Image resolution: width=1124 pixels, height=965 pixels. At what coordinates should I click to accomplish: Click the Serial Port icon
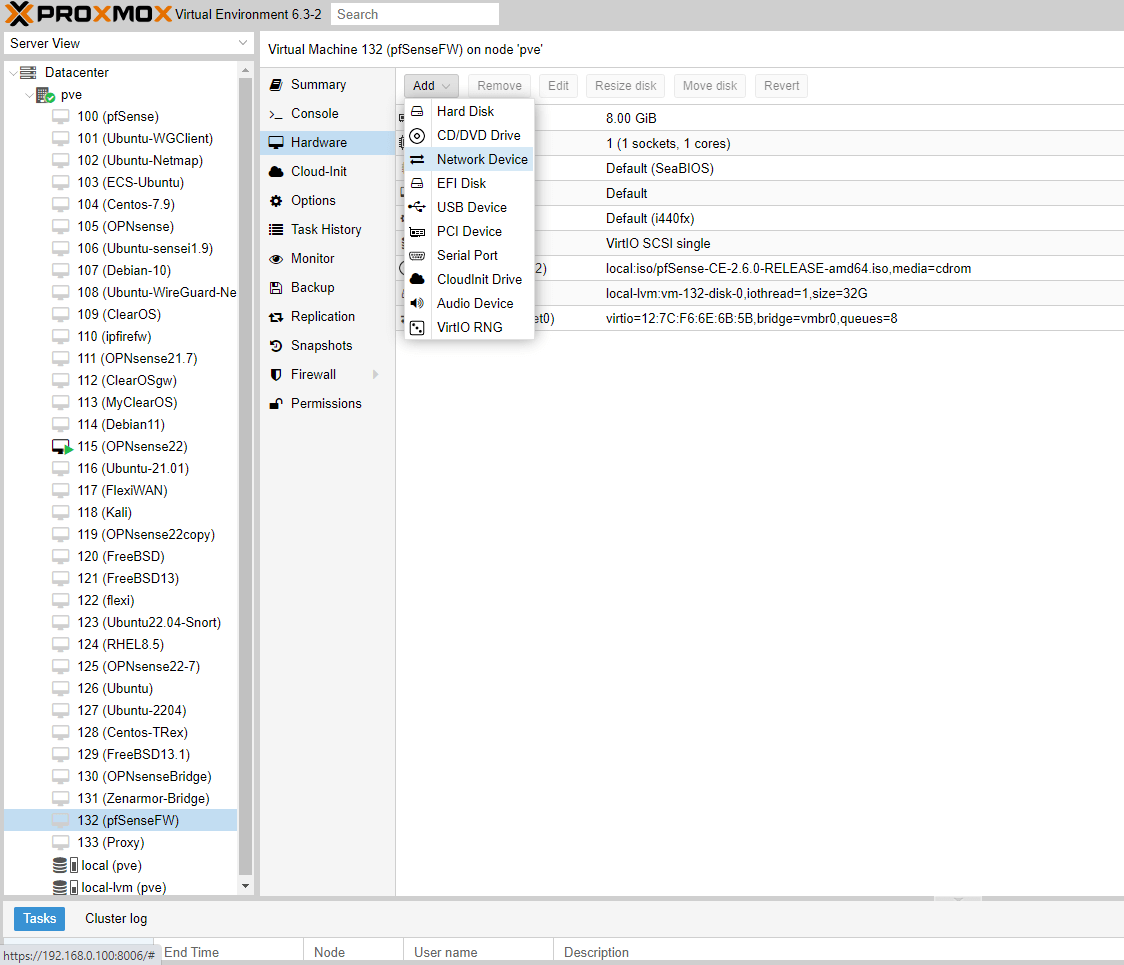tap(417, 255)
